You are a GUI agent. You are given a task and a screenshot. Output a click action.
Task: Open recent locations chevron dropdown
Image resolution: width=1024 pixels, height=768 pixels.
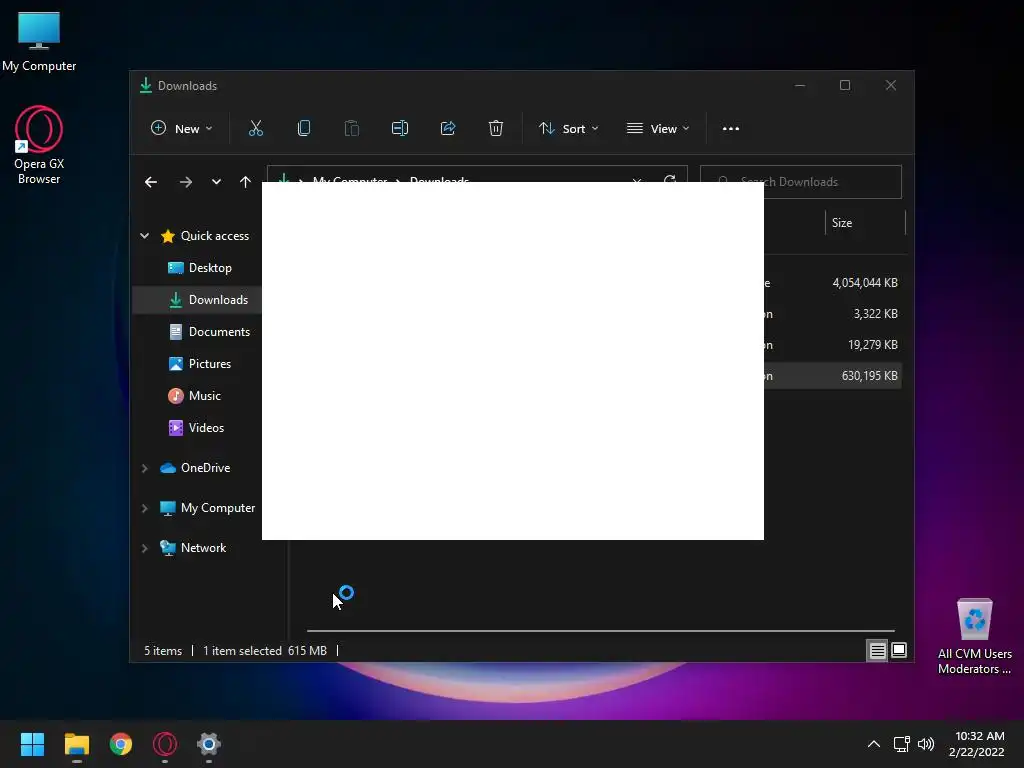[216, 182]
